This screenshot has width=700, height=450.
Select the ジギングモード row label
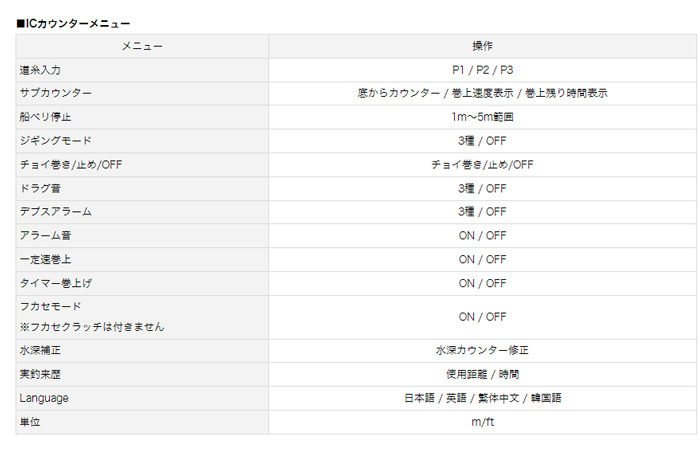[x=56, y=141]
